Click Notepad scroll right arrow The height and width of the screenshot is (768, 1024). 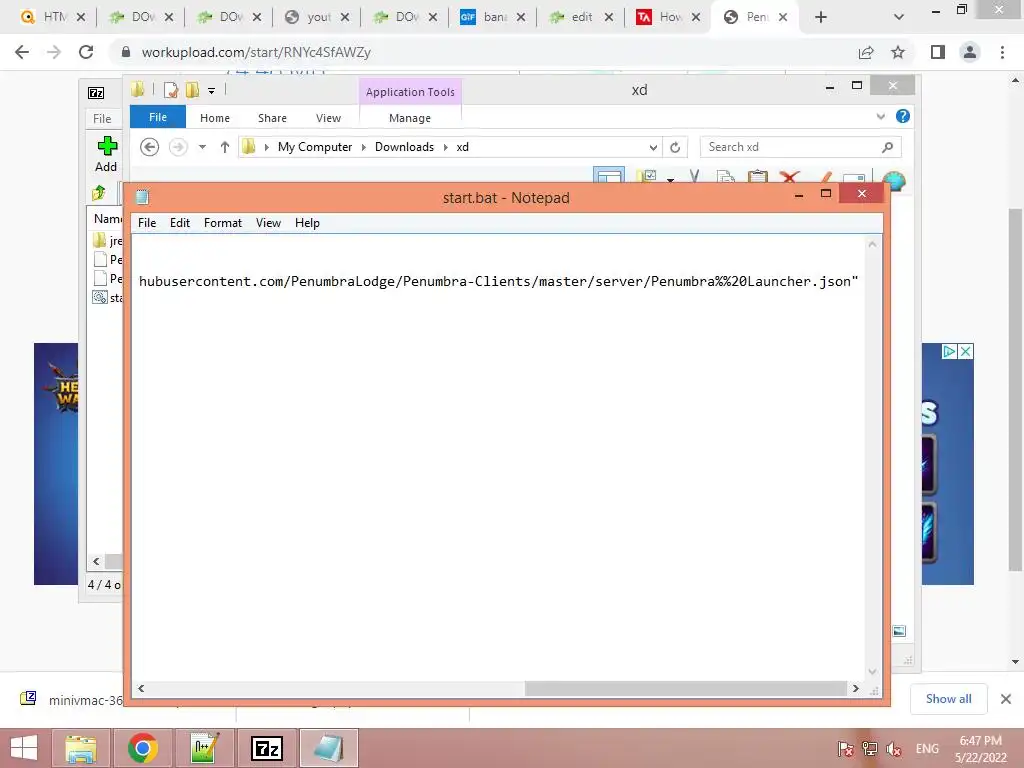pos(856,688)
